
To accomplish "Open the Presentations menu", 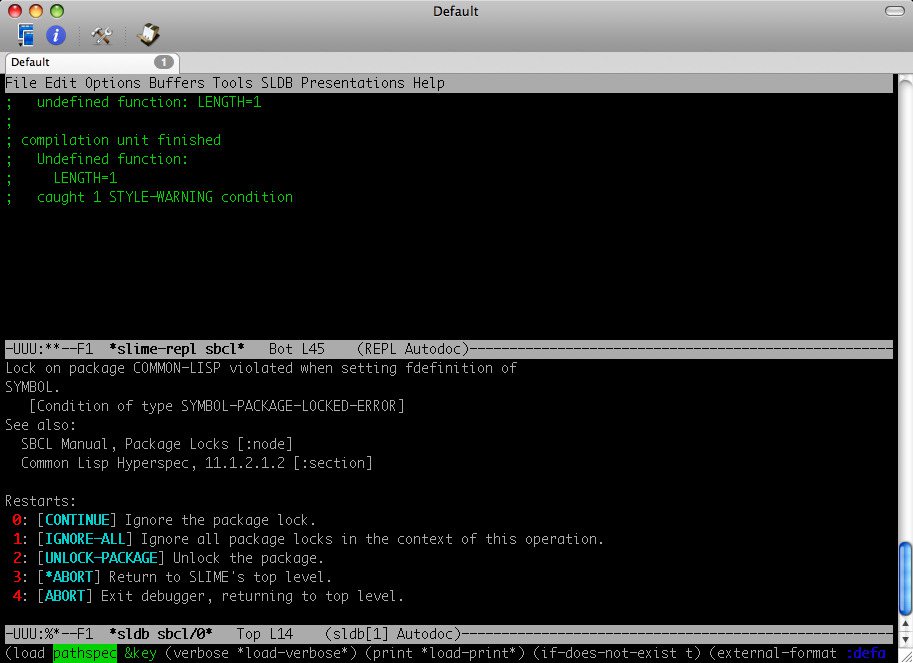I will coord(352,83).
